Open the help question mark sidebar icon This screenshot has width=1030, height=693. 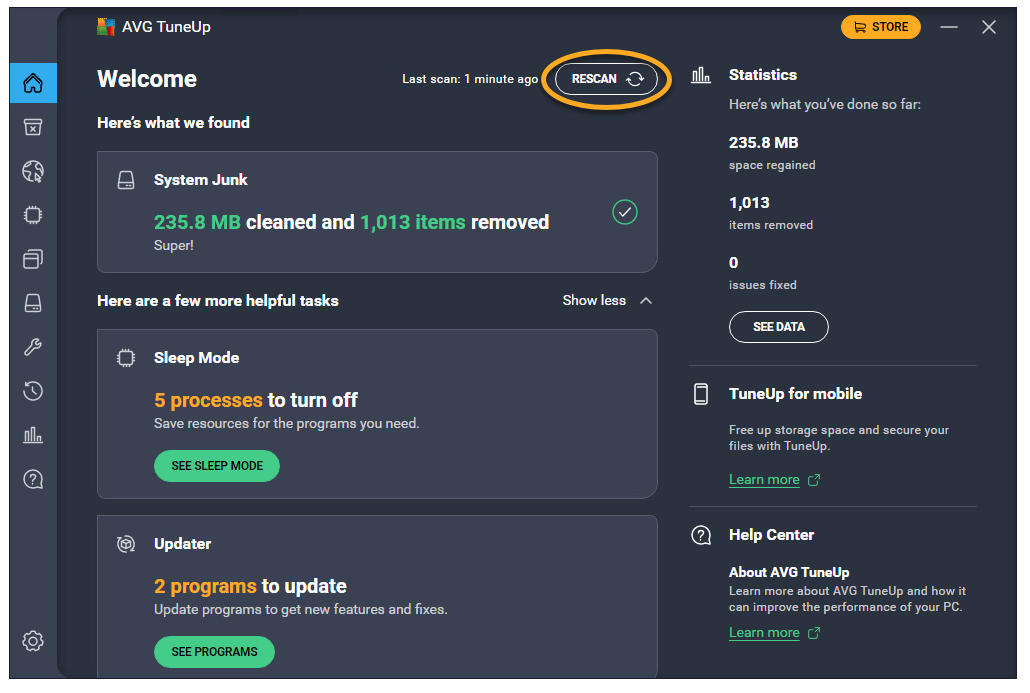point(33,479)
